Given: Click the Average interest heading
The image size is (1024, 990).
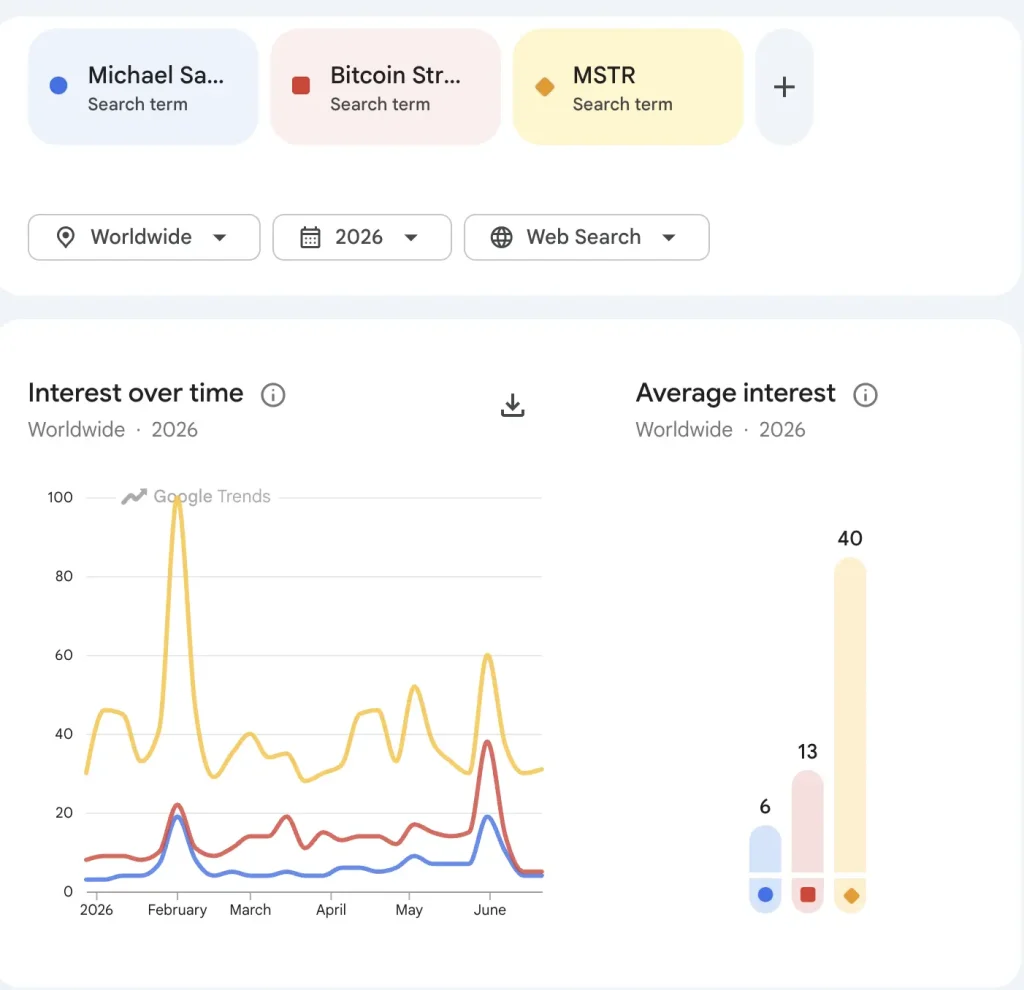Looking at the screenshot, I should [x=735, y=393].
